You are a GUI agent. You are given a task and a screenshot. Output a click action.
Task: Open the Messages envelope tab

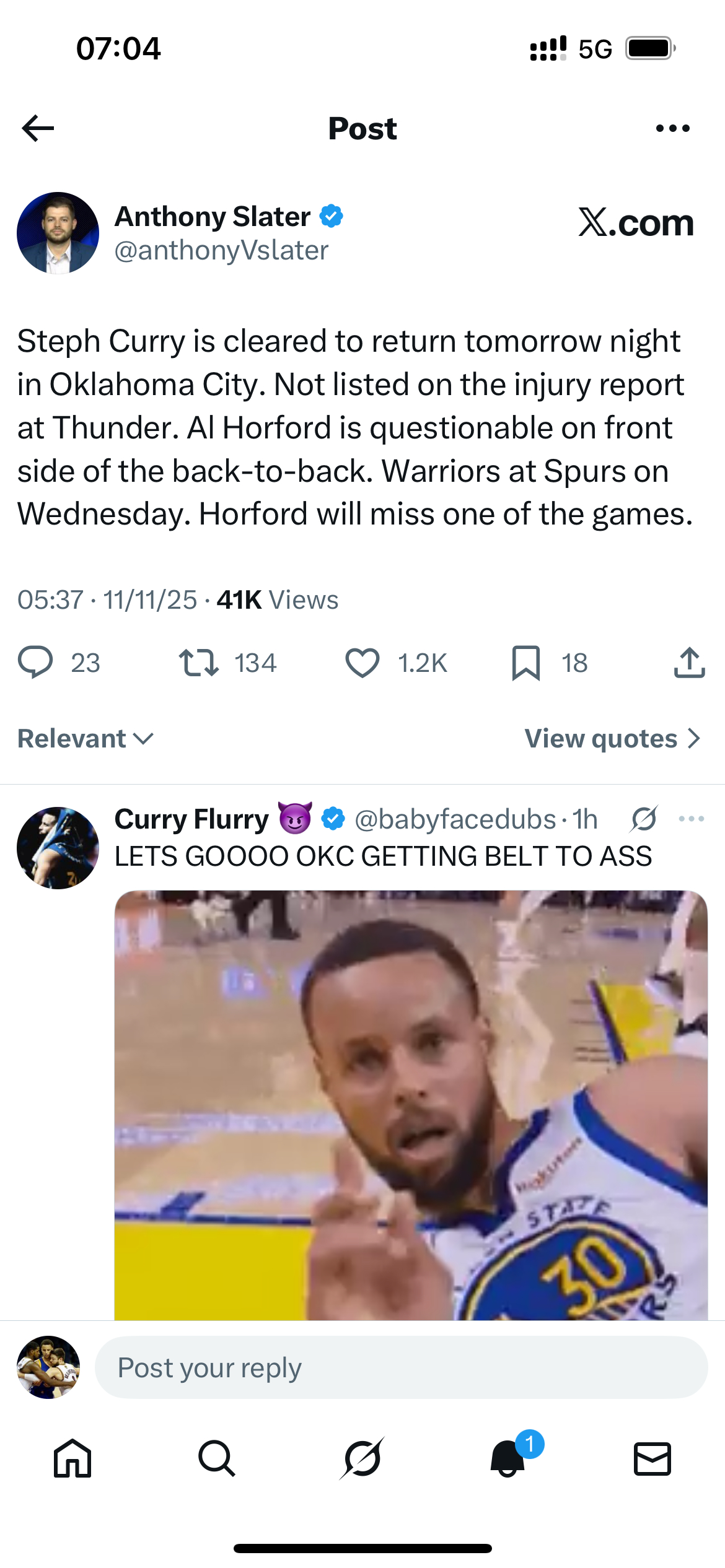(652, 1458)
